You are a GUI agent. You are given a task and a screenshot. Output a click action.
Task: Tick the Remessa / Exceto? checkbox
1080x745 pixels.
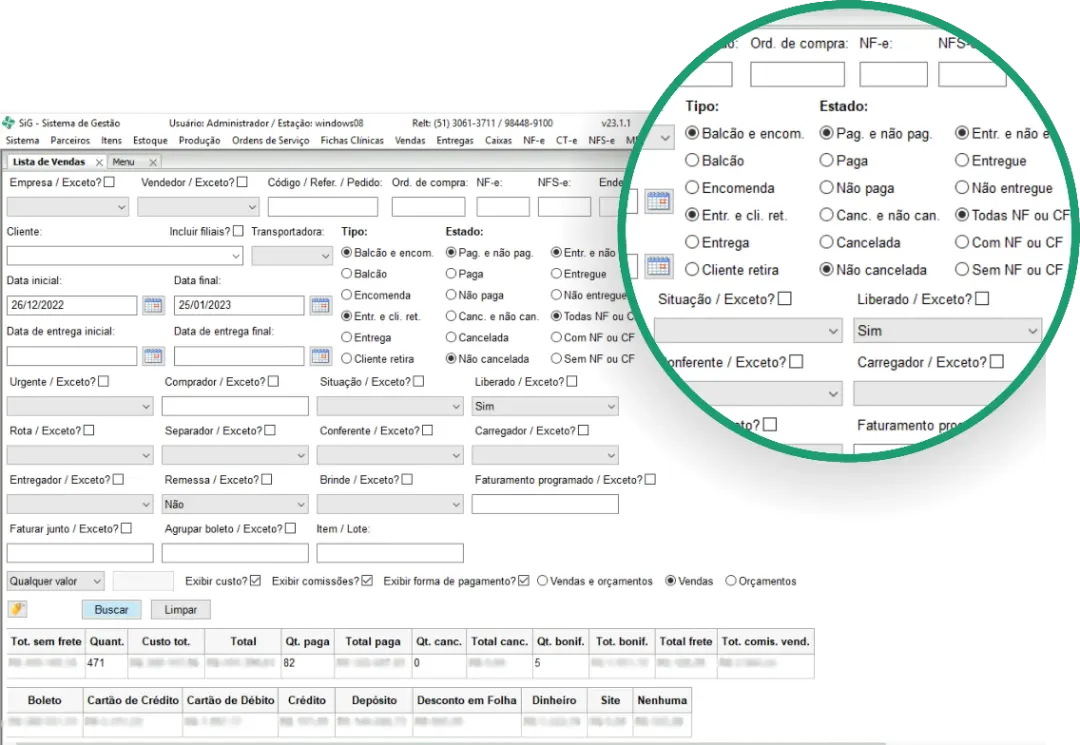point(267,479)
